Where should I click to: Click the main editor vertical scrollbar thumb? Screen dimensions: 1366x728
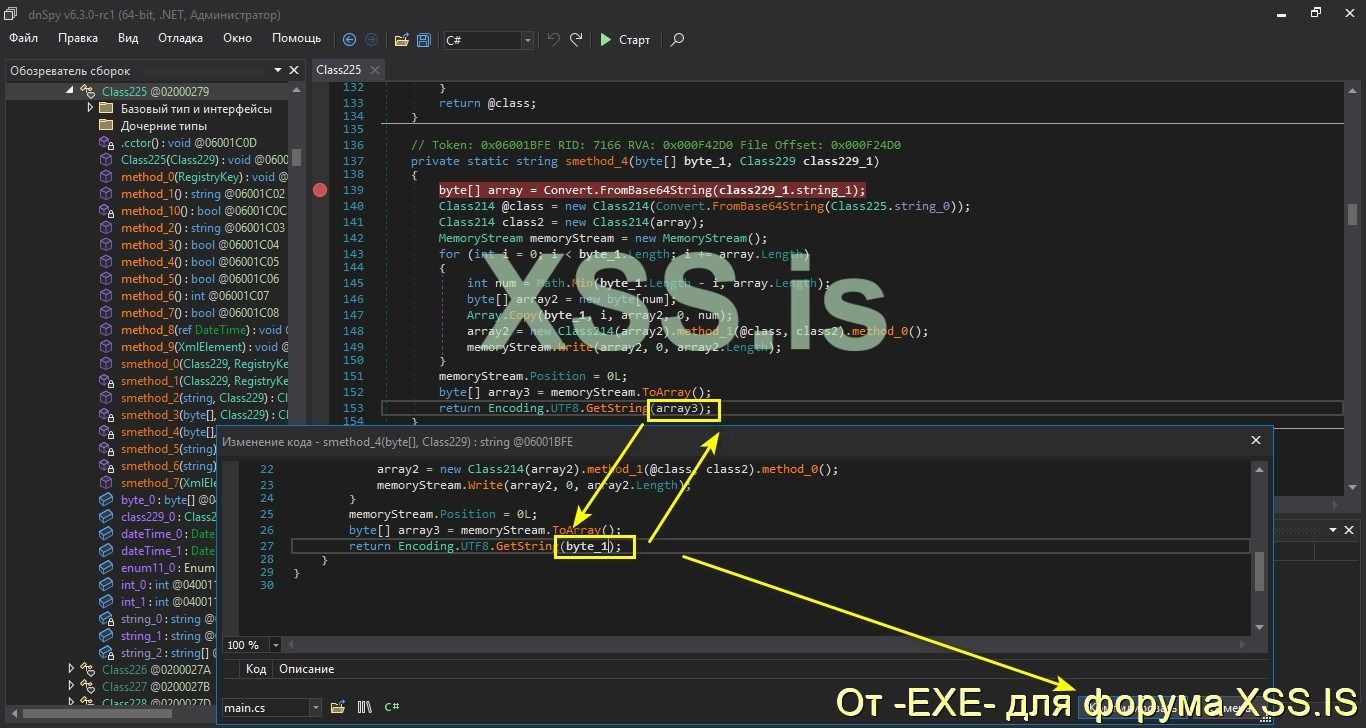tap(1352, 214)
